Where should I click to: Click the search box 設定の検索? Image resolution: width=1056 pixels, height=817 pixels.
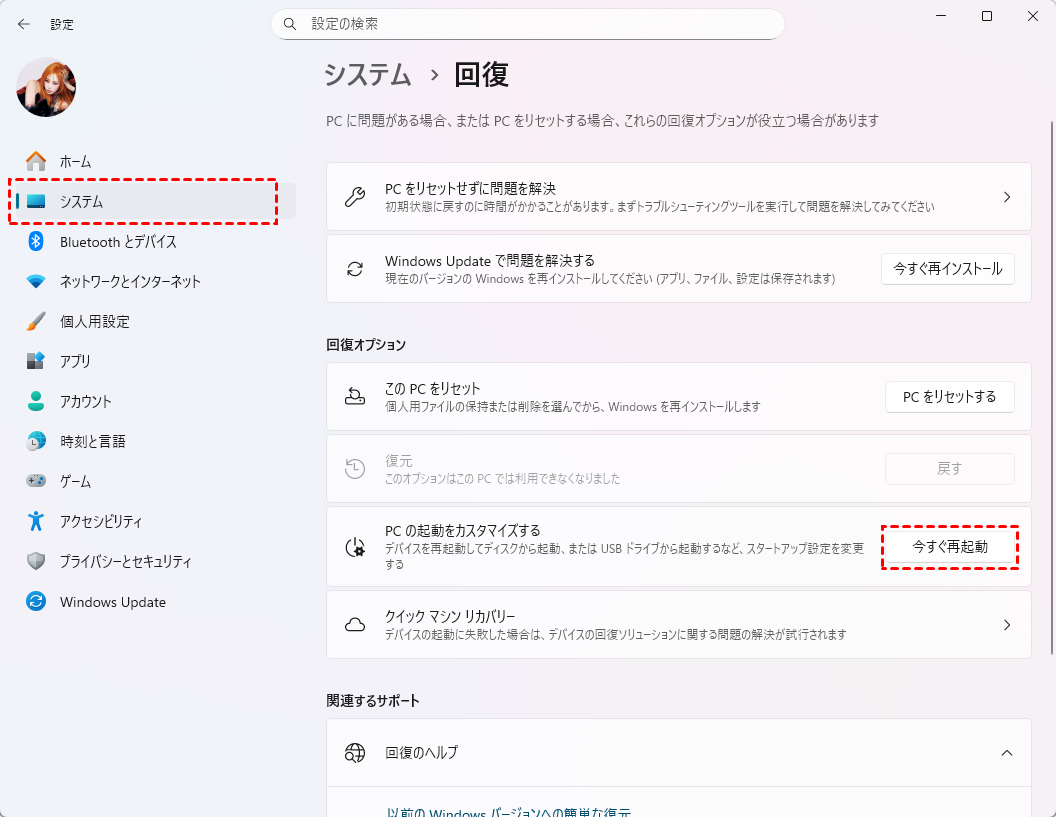click(x=527, y=23)
